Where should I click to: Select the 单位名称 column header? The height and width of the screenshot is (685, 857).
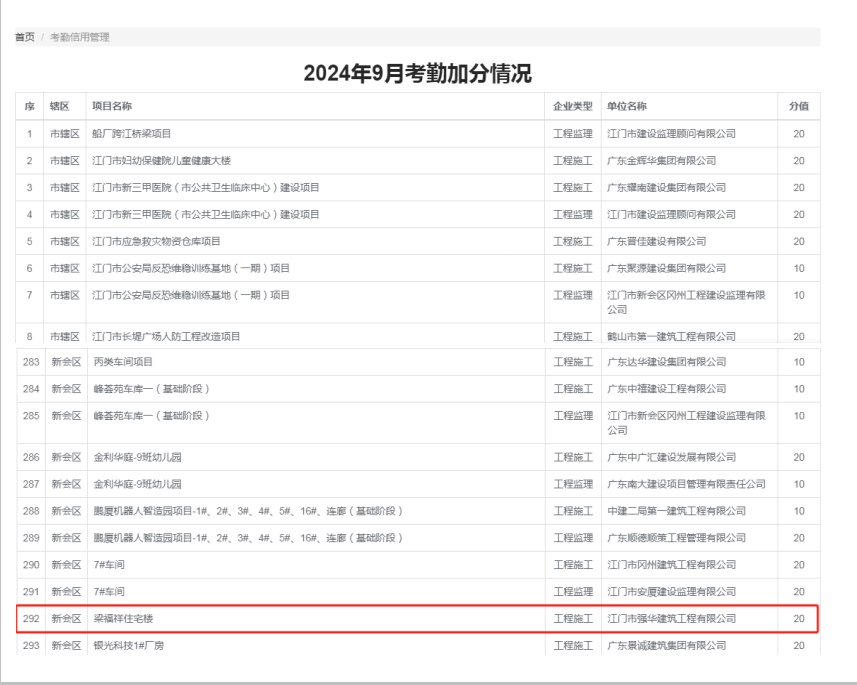[627, 106]
